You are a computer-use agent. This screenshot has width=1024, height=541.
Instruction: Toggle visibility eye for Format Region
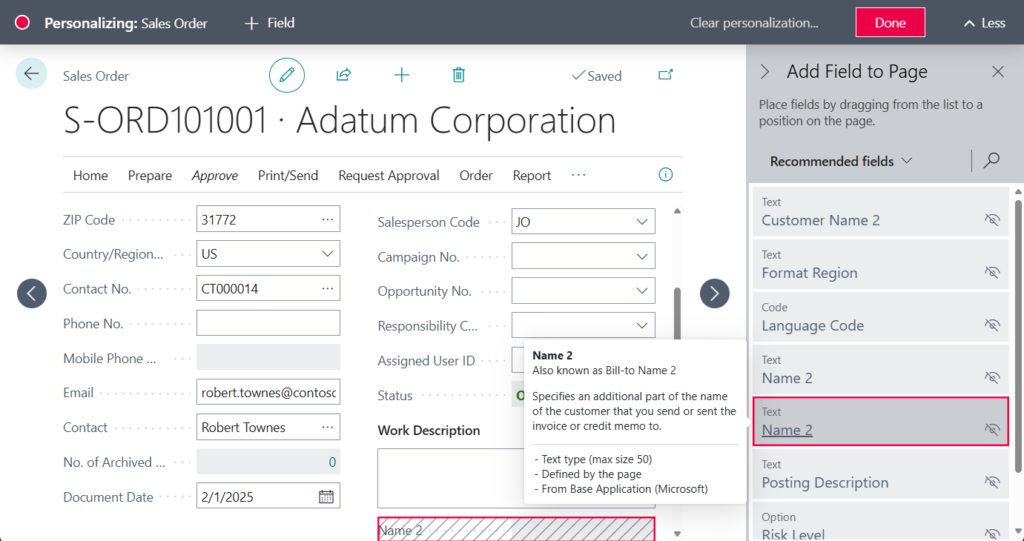992,272
